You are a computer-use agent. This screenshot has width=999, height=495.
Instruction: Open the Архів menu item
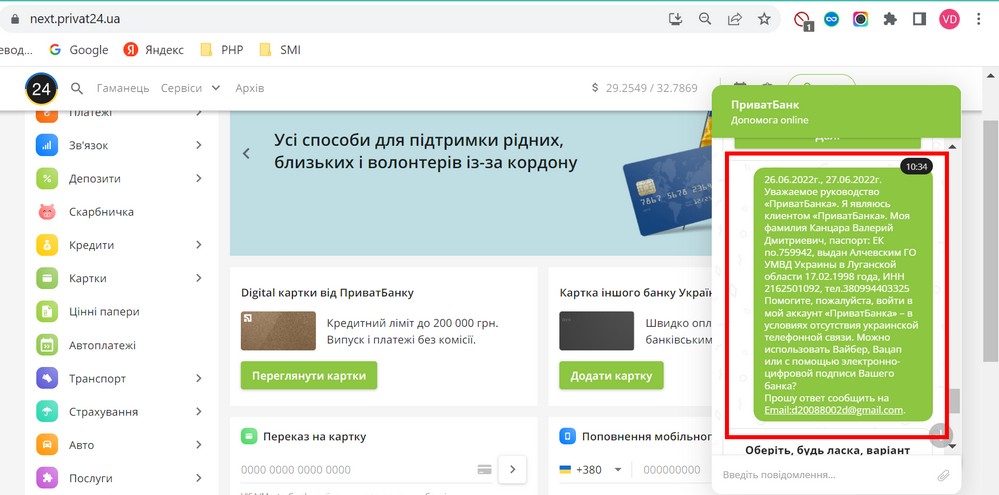pos(250,88)
